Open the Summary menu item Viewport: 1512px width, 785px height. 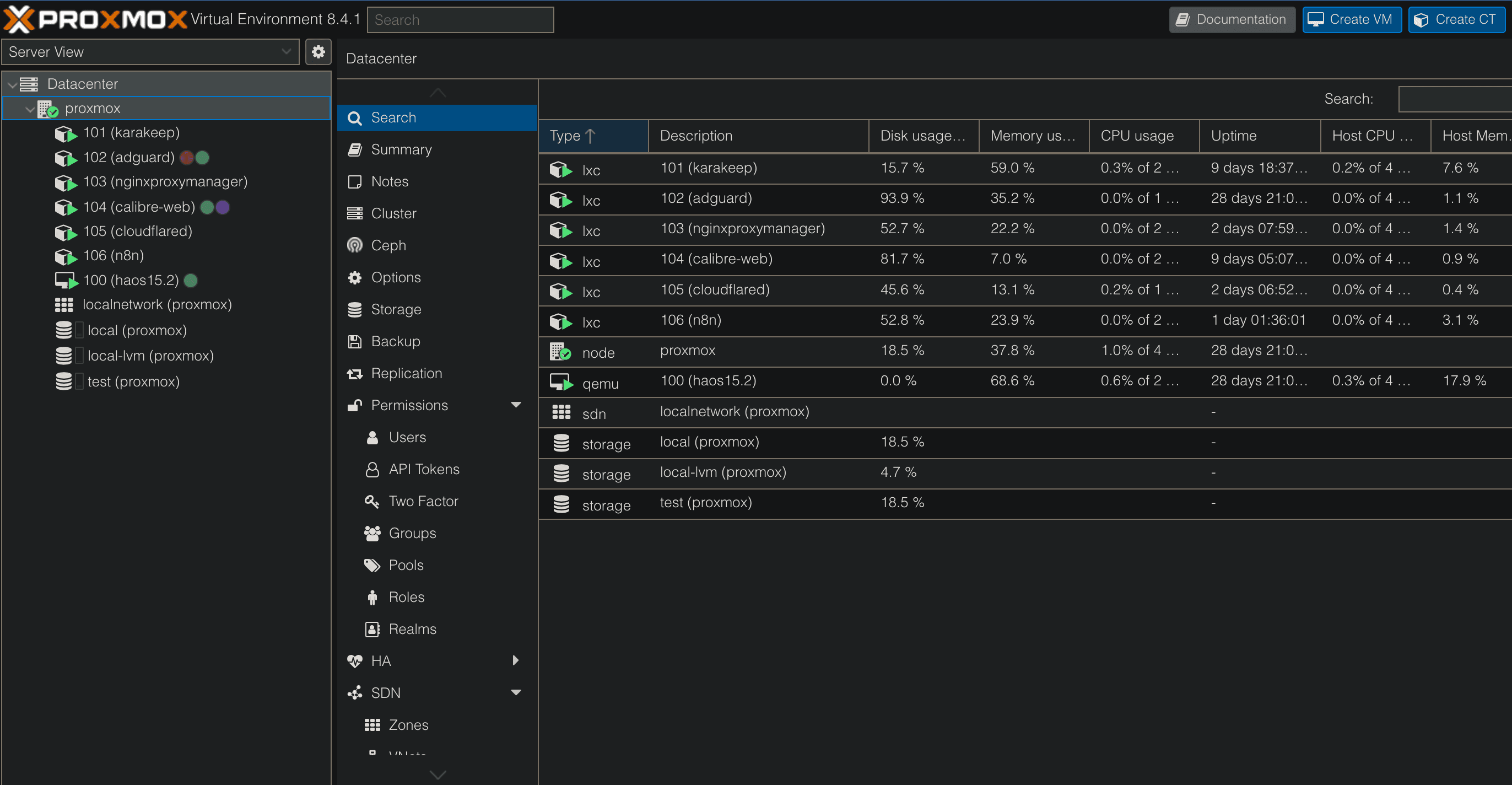tap(438, 150)
